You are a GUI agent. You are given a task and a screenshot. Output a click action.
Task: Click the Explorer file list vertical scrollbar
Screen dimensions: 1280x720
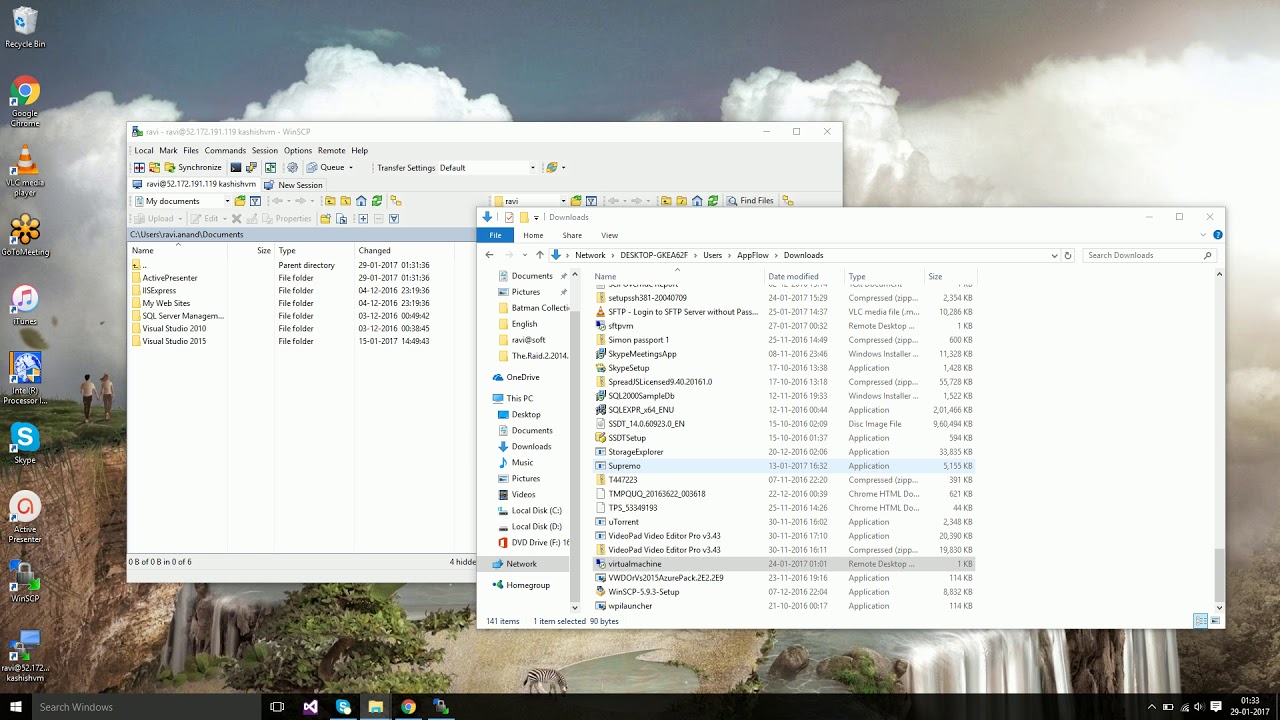tap(1219, 575)
